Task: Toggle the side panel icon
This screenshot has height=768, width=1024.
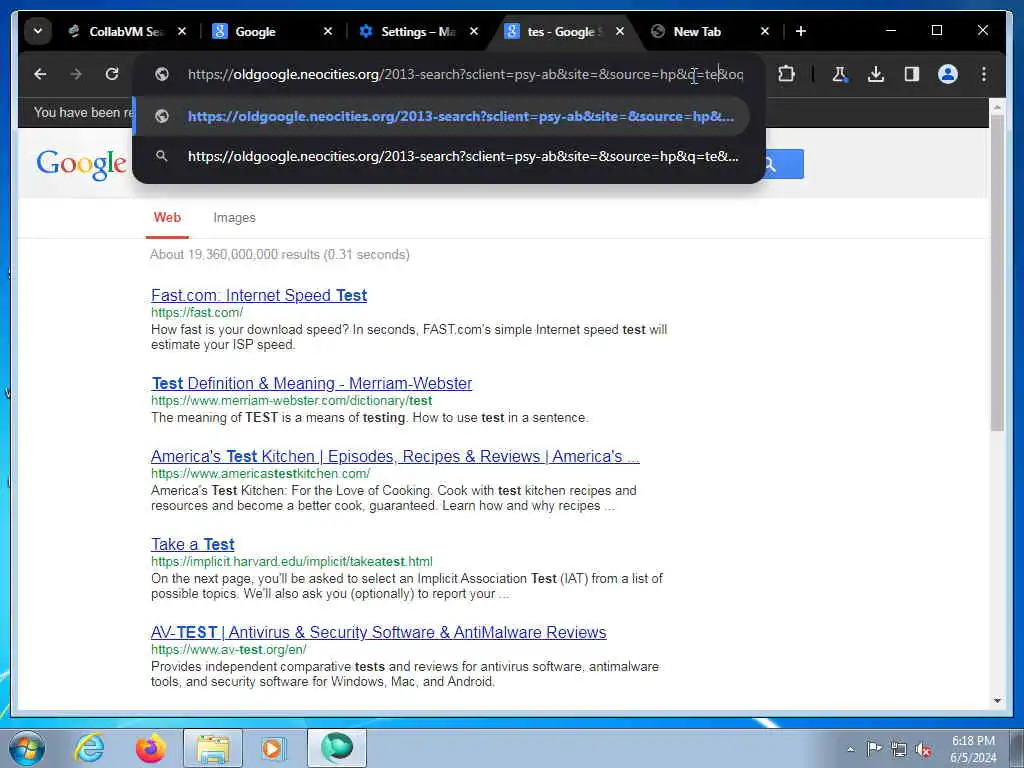Action: [x=912, y=74]
